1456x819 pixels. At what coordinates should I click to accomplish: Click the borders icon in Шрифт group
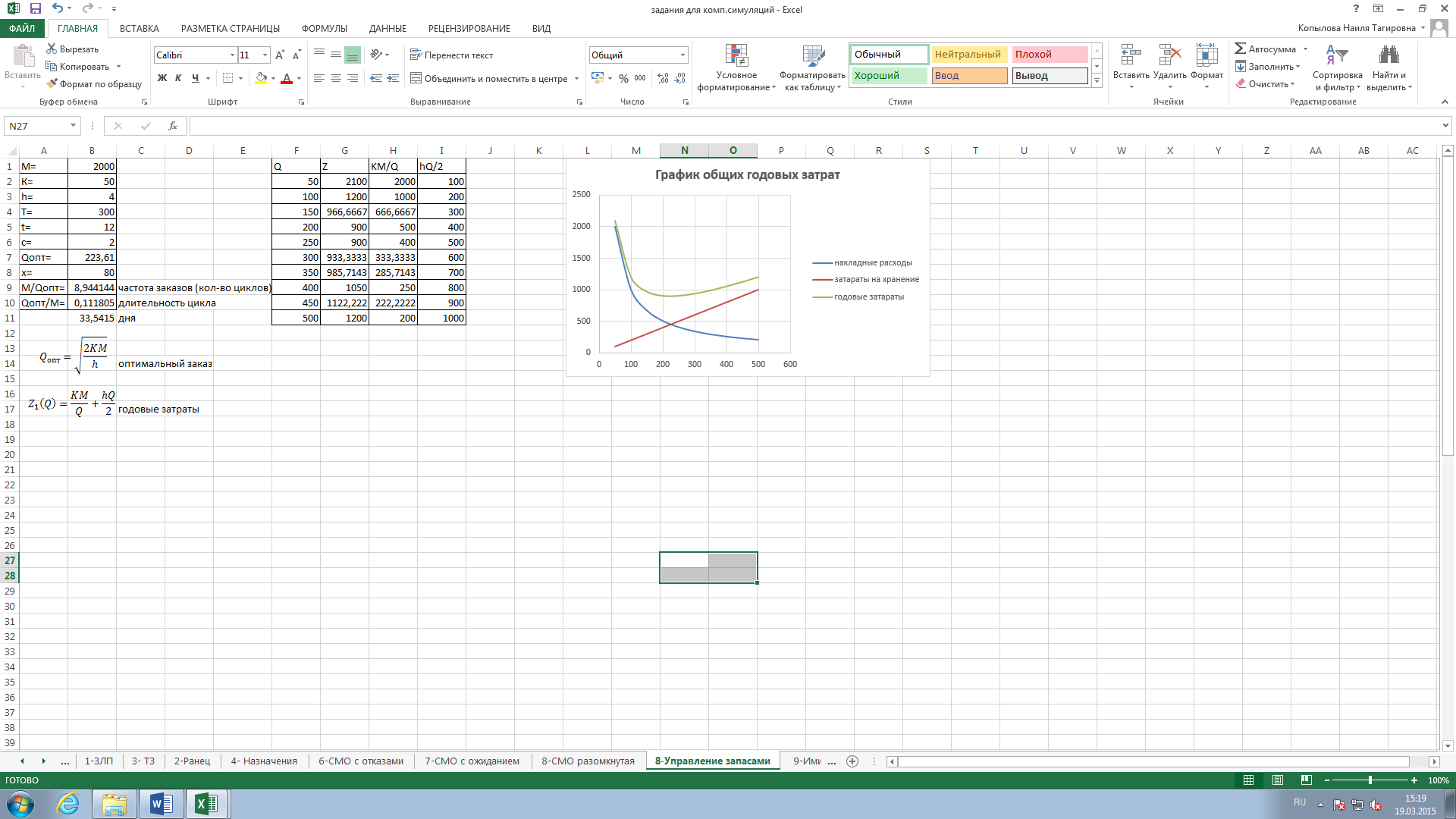pos(227,78)
